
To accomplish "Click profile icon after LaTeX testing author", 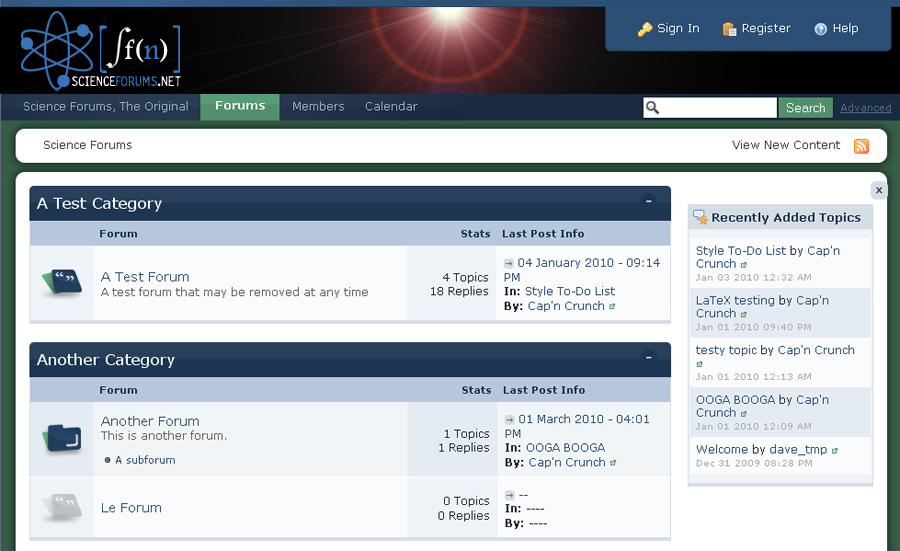I will point(743,315).
